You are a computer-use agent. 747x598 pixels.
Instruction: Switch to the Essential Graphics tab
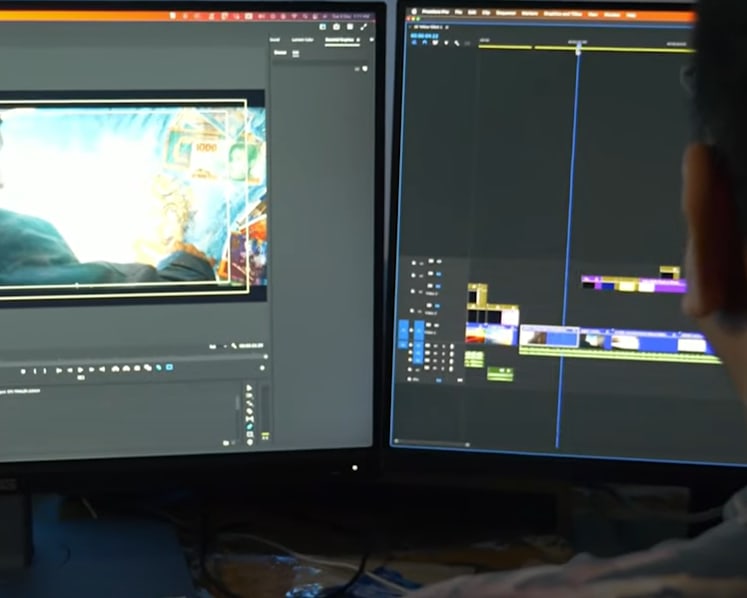click(x=339, y=40)
